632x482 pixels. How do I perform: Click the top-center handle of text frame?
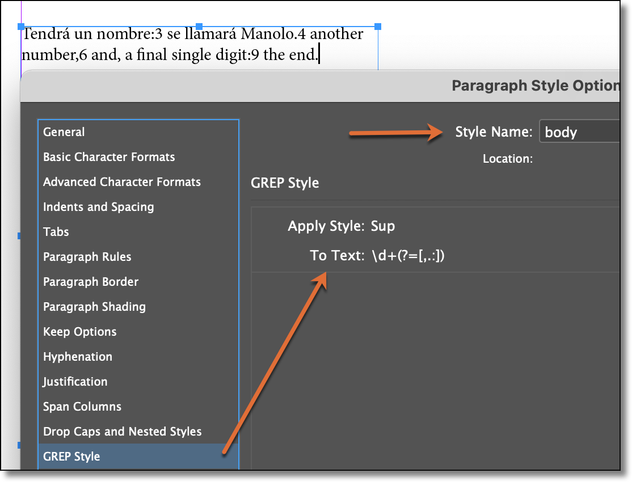(x=200, y=26)
